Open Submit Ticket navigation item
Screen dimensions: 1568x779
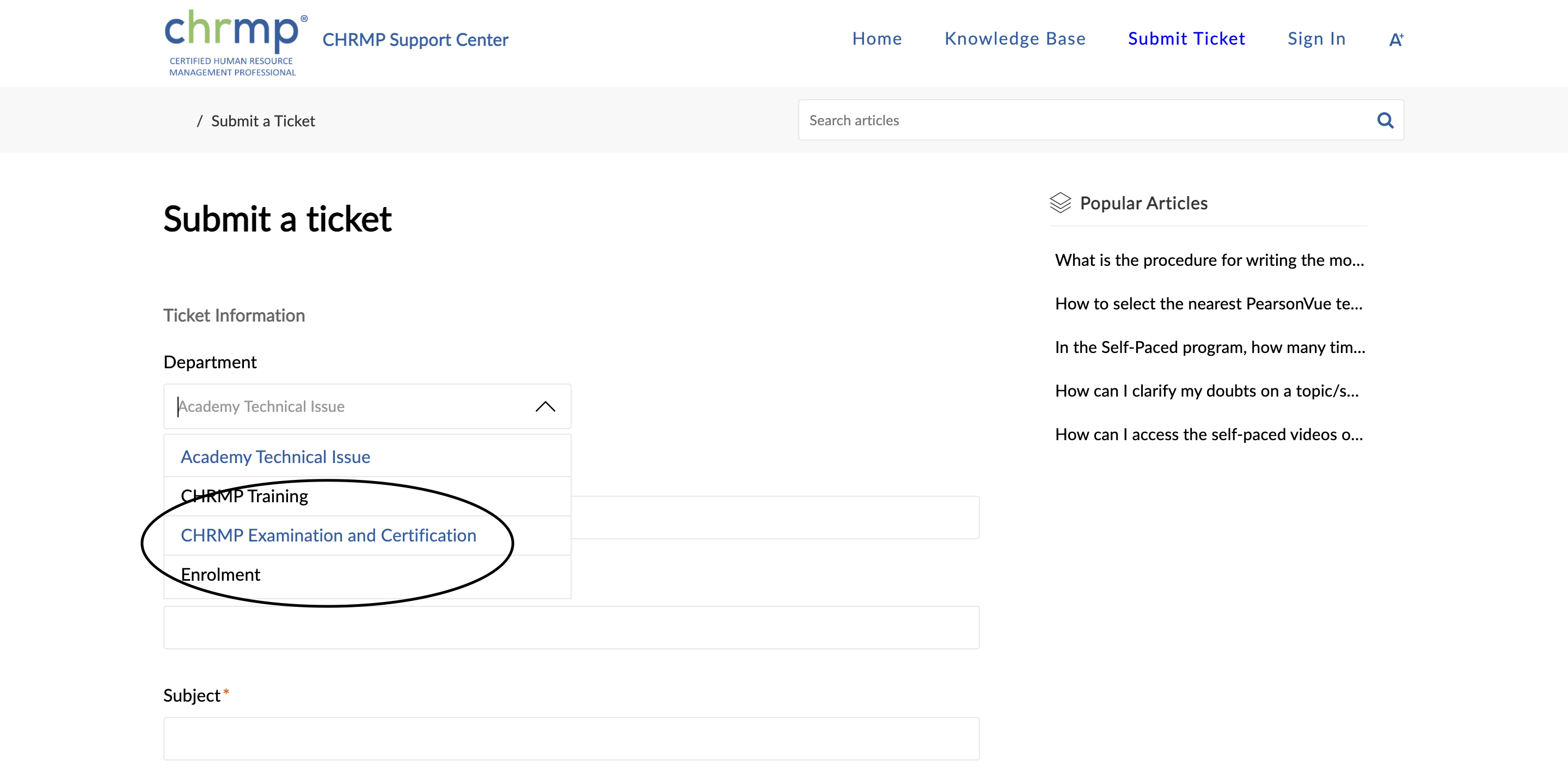point(1186,39)
